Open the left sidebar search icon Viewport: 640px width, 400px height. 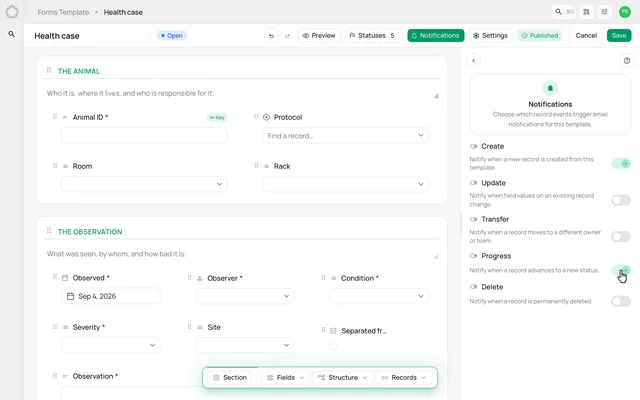(11, 34)
